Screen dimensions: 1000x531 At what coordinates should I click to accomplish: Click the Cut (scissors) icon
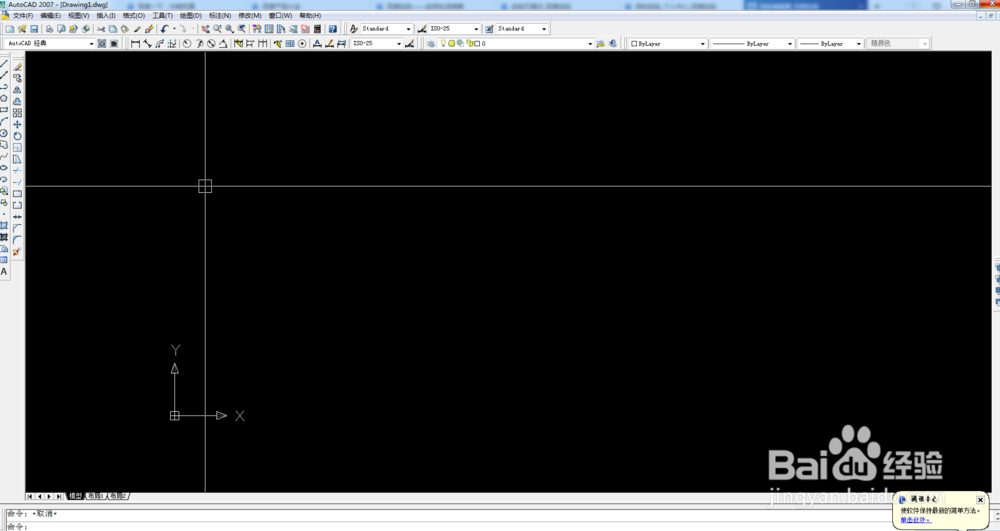point(101,29)
